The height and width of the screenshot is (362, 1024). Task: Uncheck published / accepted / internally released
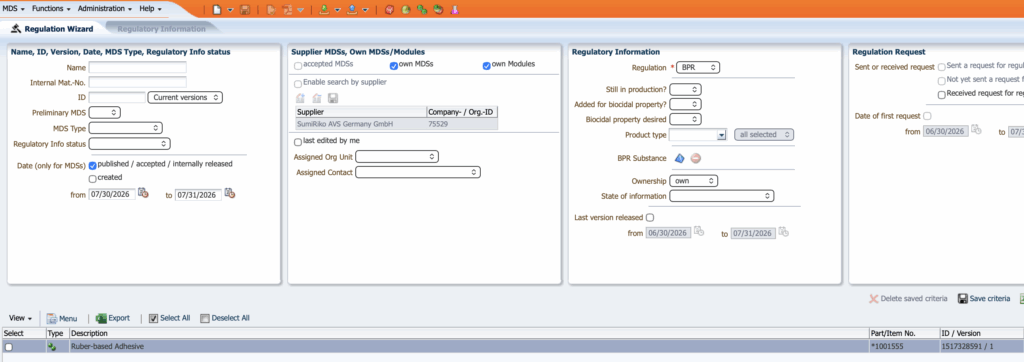[x=93, y=165]
